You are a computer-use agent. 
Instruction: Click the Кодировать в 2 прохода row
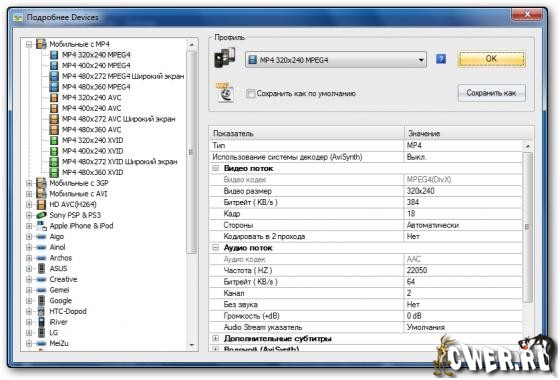(366, 236)
